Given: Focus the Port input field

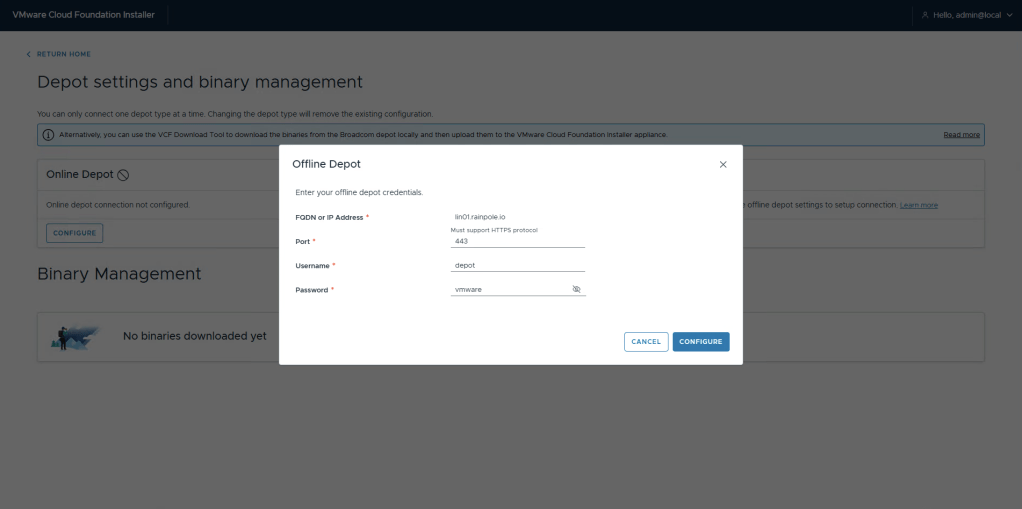Looking at the screenshot, I should click(x=518, y=241).
